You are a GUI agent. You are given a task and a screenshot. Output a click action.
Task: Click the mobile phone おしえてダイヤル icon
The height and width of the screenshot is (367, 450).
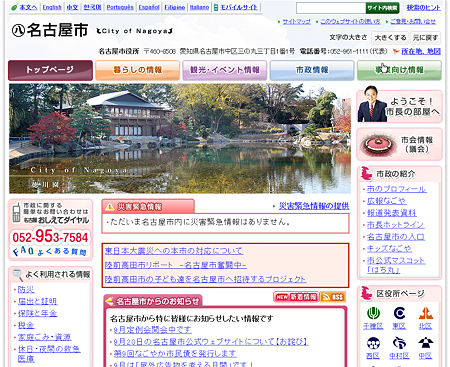16,213
